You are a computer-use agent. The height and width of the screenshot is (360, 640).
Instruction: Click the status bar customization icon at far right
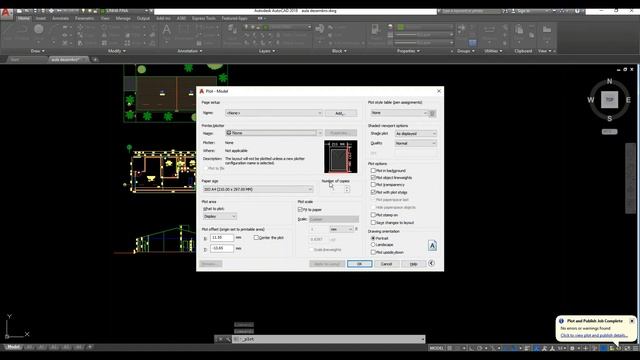(x=636, y=348)
